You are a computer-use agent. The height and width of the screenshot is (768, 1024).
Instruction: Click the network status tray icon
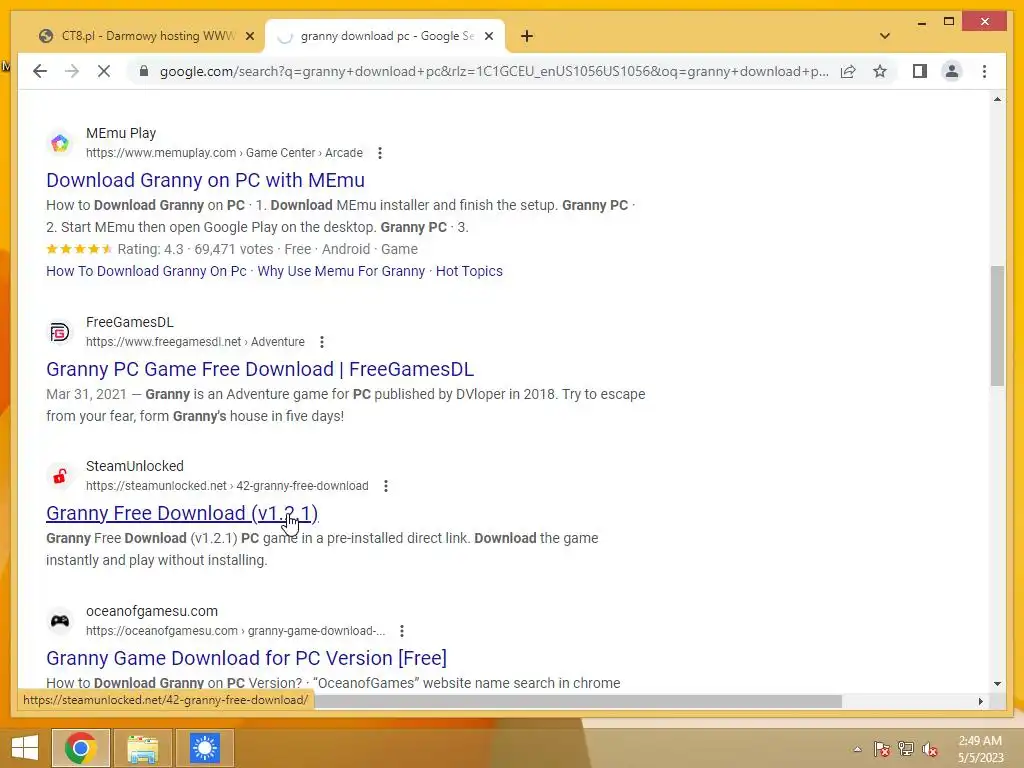click(x=906, y=749)
